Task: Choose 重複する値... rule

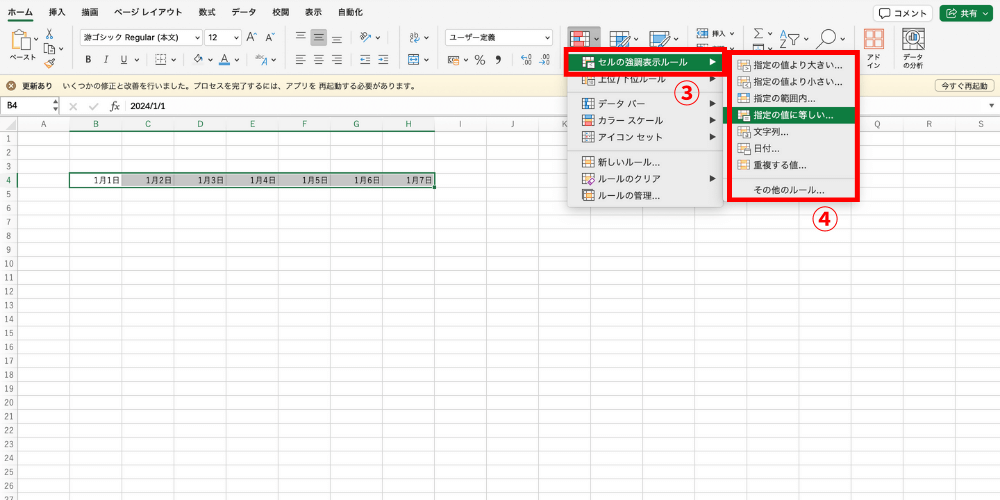Action: pos(790,165)
